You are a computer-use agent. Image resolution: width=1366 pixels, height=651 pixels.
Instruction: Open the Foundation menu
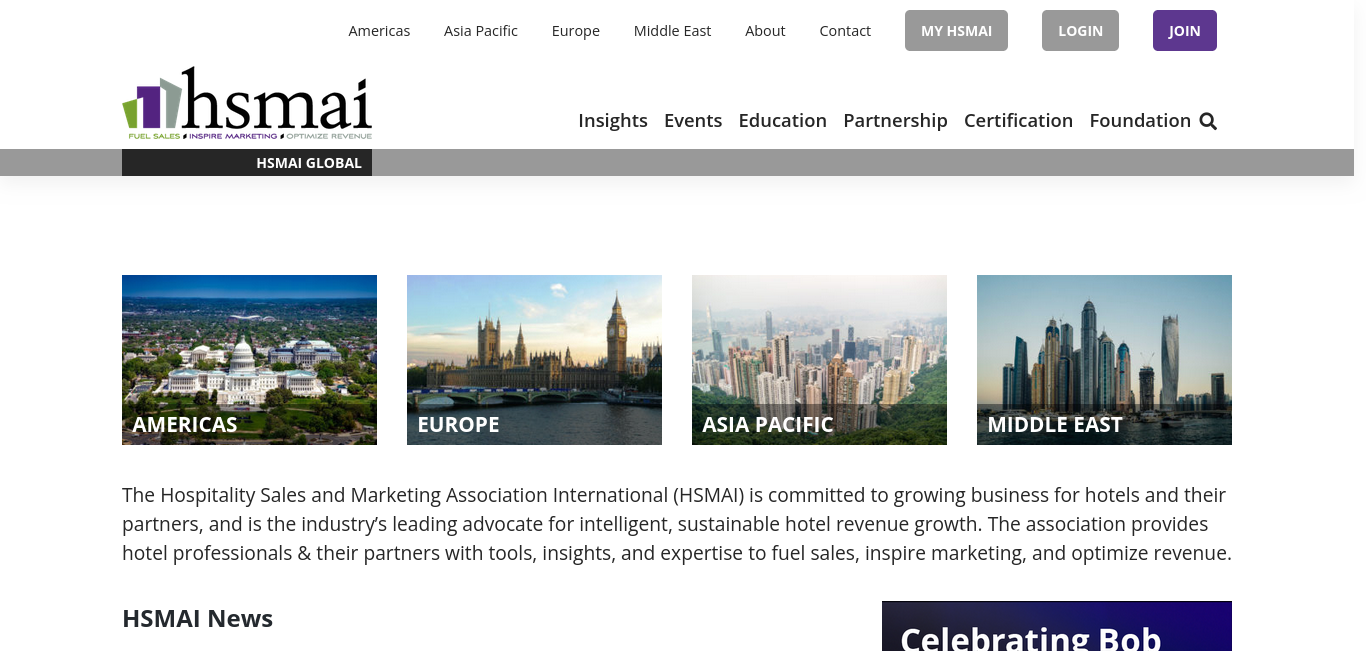(1140, 121)
